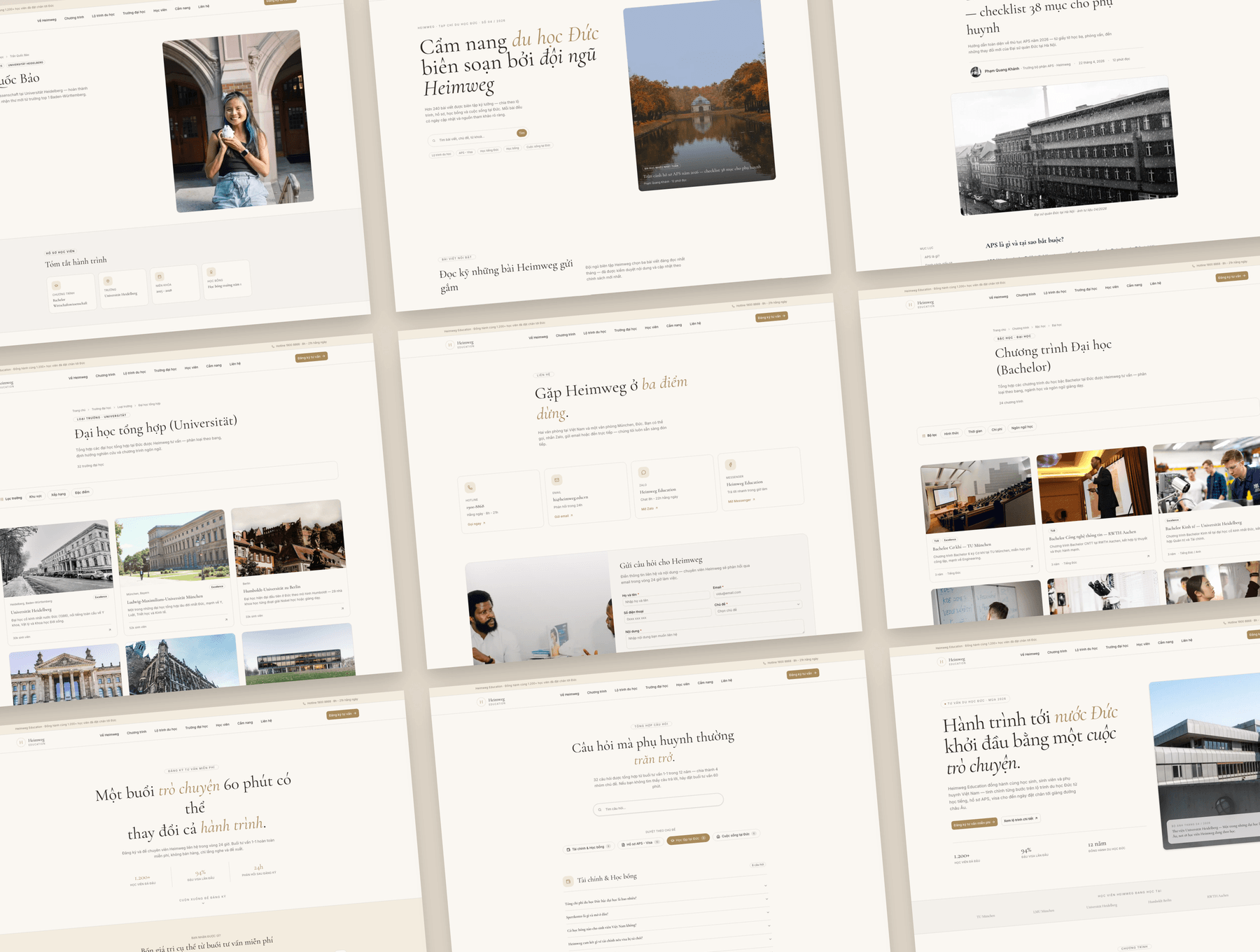Click the Xem lộ trình chi tiết button
1260x952 pixels.
(1021, 820)
